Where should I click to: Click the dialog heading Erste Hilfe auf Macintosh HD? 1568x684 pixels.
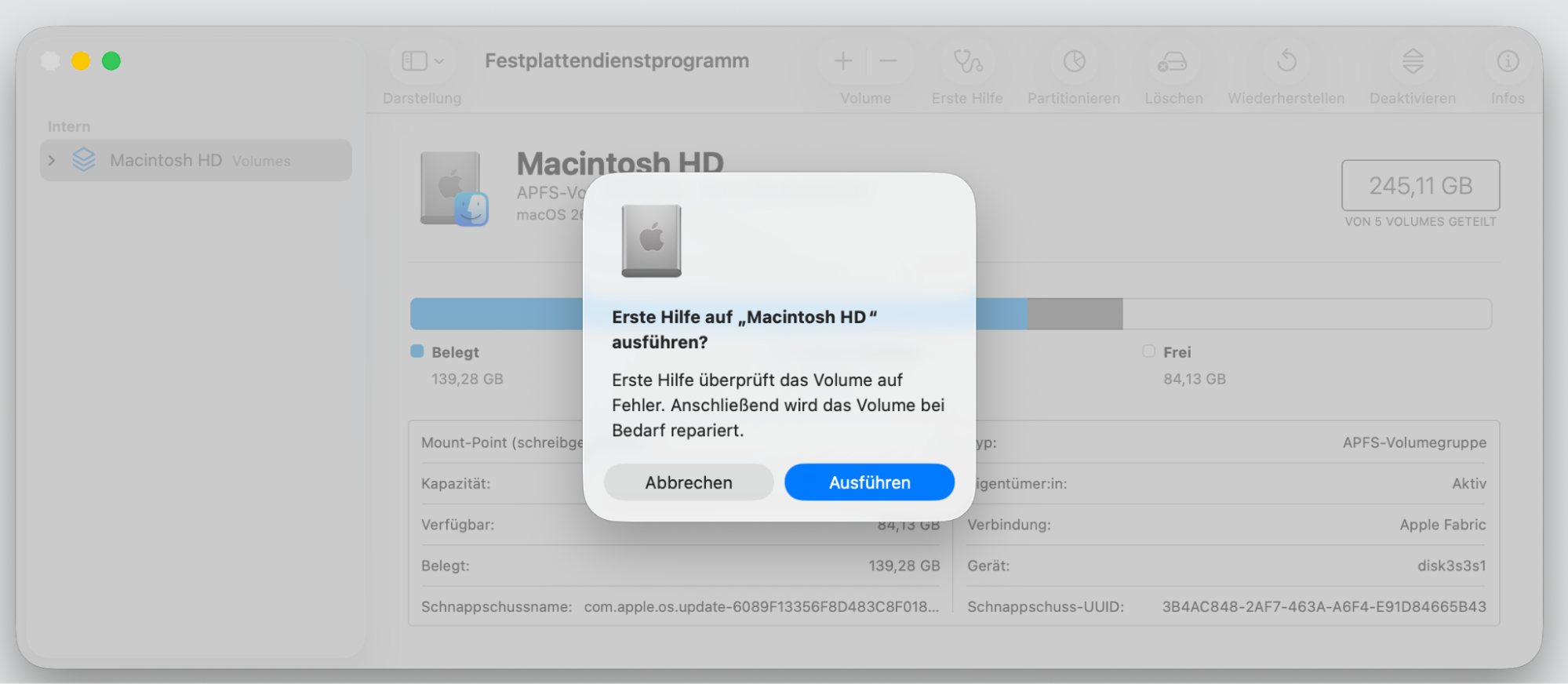coord(744,329)
